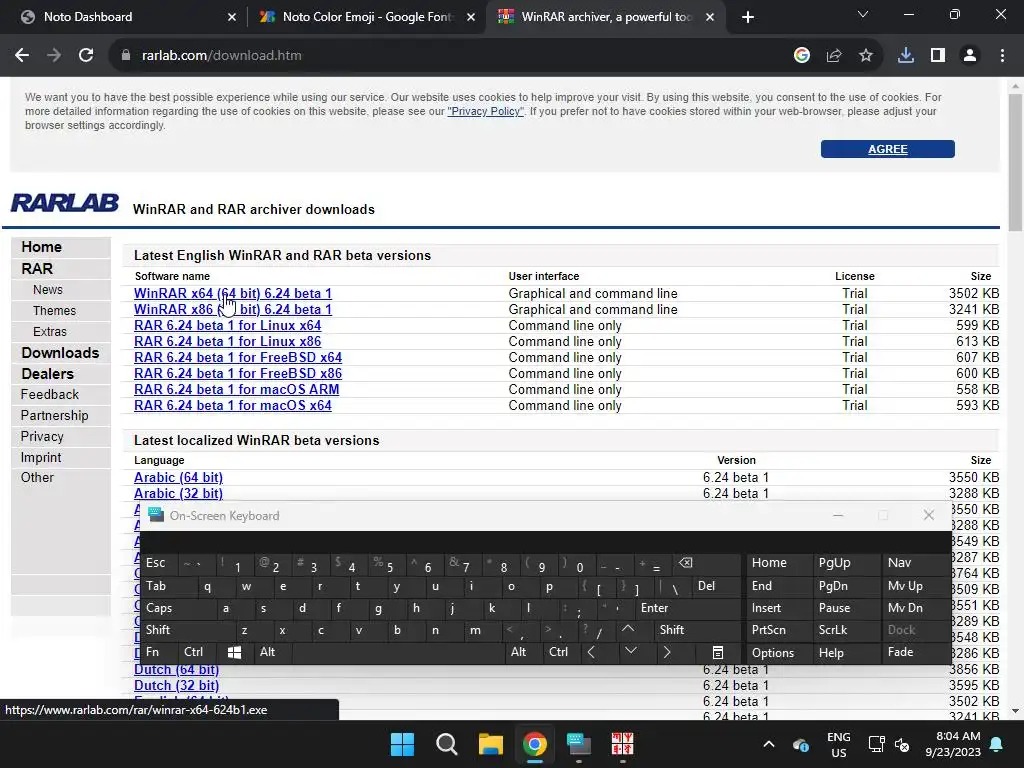The width and height of the screenshot is (1024, 768).
Task: Open Chrome profile icon
Action: pyautogui.click(x=970, y=56)
